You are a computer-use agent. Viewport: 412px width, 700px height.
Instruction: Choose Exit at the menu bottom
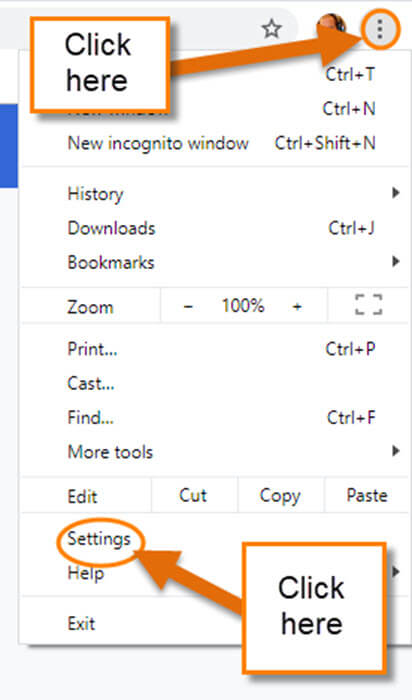click(81, 624)
